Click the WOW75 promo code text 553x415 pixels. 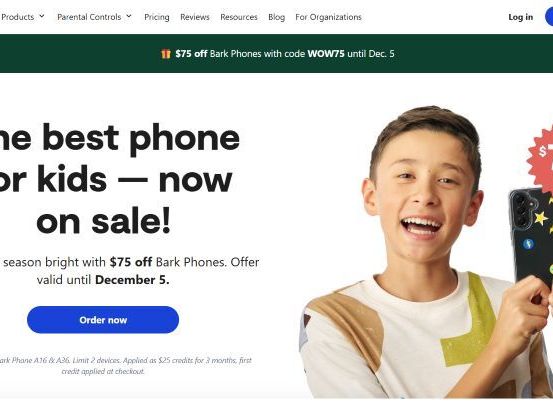tap(326, 54)
